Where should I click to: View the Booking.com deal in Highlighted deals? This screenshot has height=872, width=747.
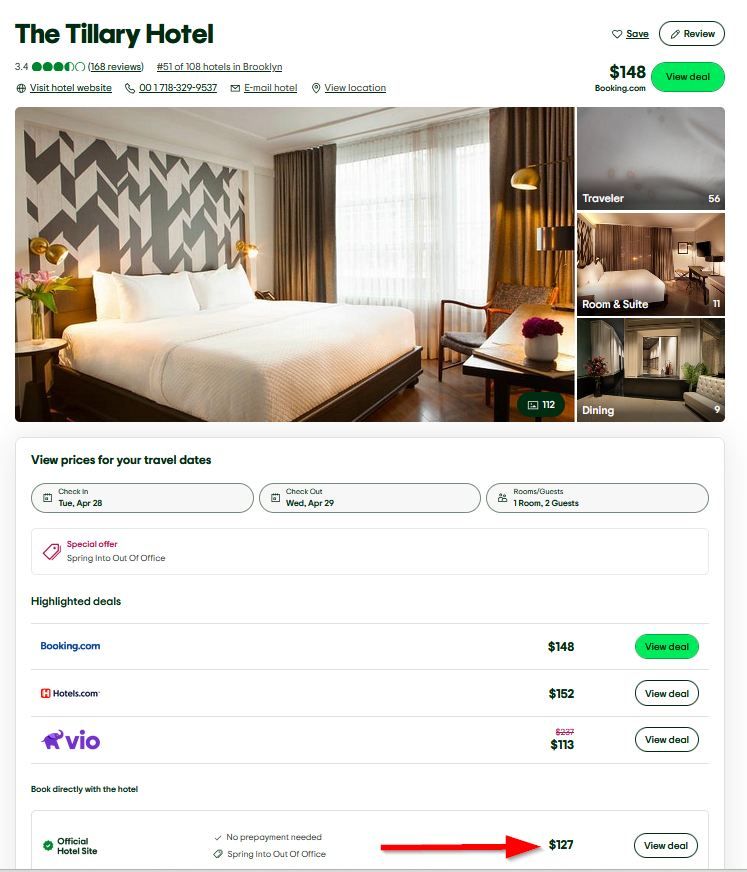666,646
